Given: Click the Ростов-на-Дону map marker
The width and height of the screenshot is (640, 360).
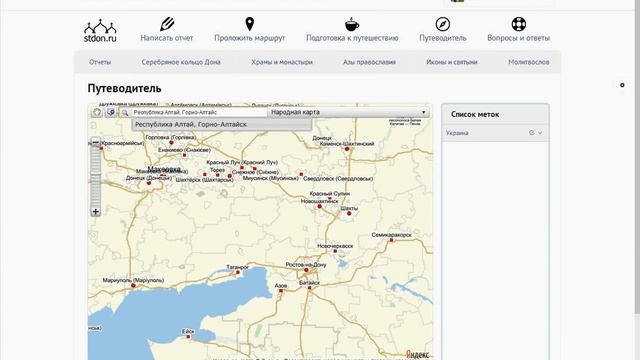Looking at the screenshot, I should (x=306, y=270).
